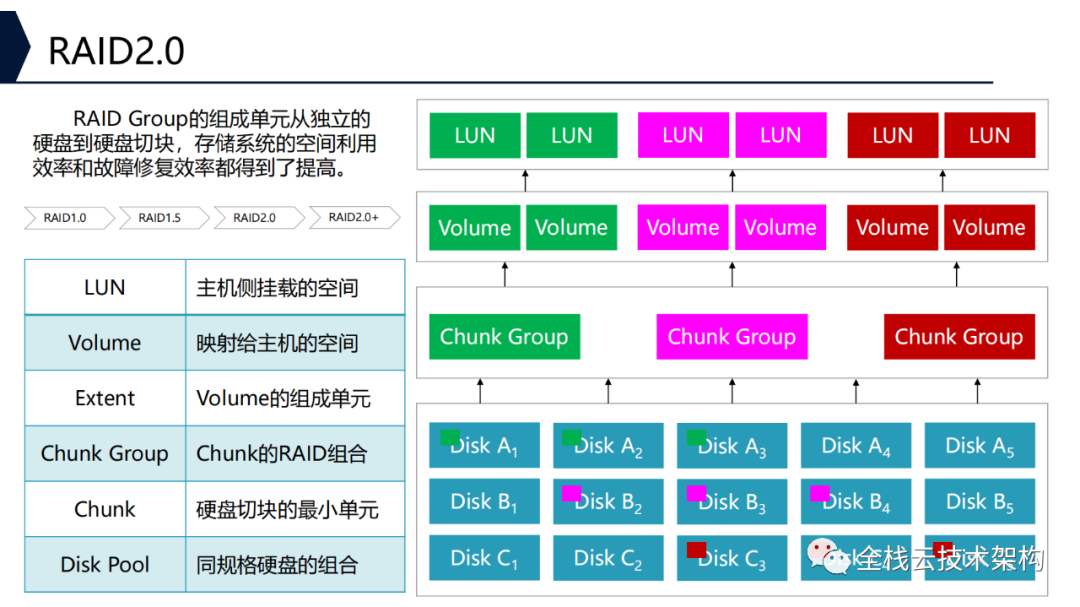Click the red chunk swatch on Disk C3
The width and height of the screenshot is (1080, 607).
[x=696, y=548]
